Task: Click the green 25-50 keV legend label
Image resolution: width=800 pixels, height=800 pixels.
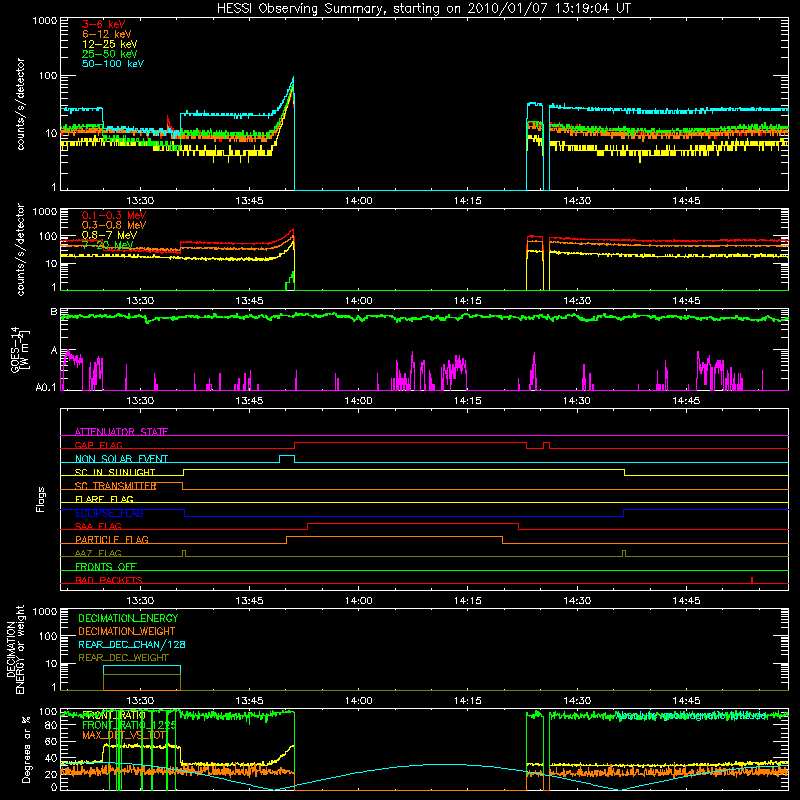Action: click(x=110, y=54)
